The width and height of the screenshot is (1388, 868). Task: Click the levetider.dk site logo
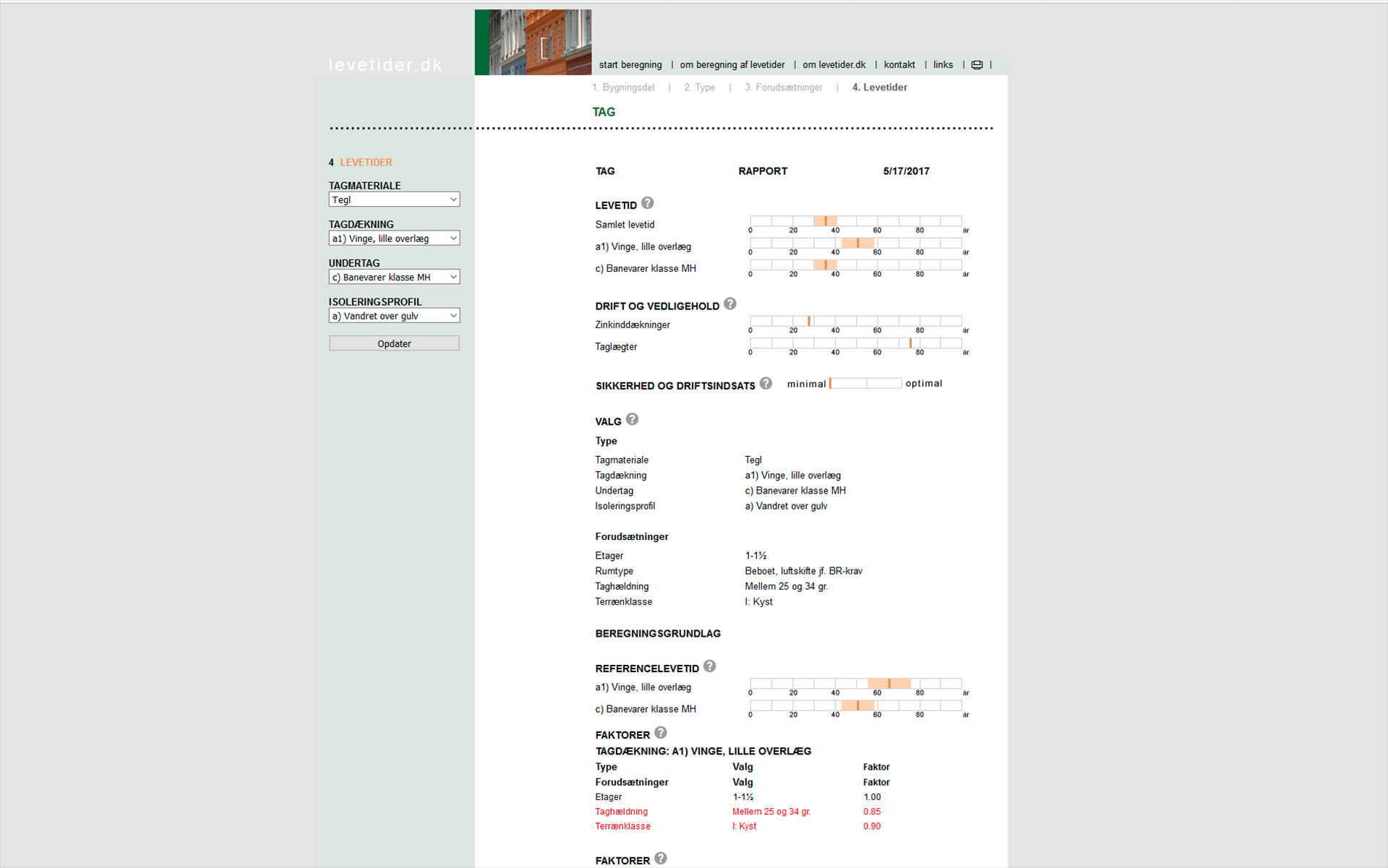(385, 65)
